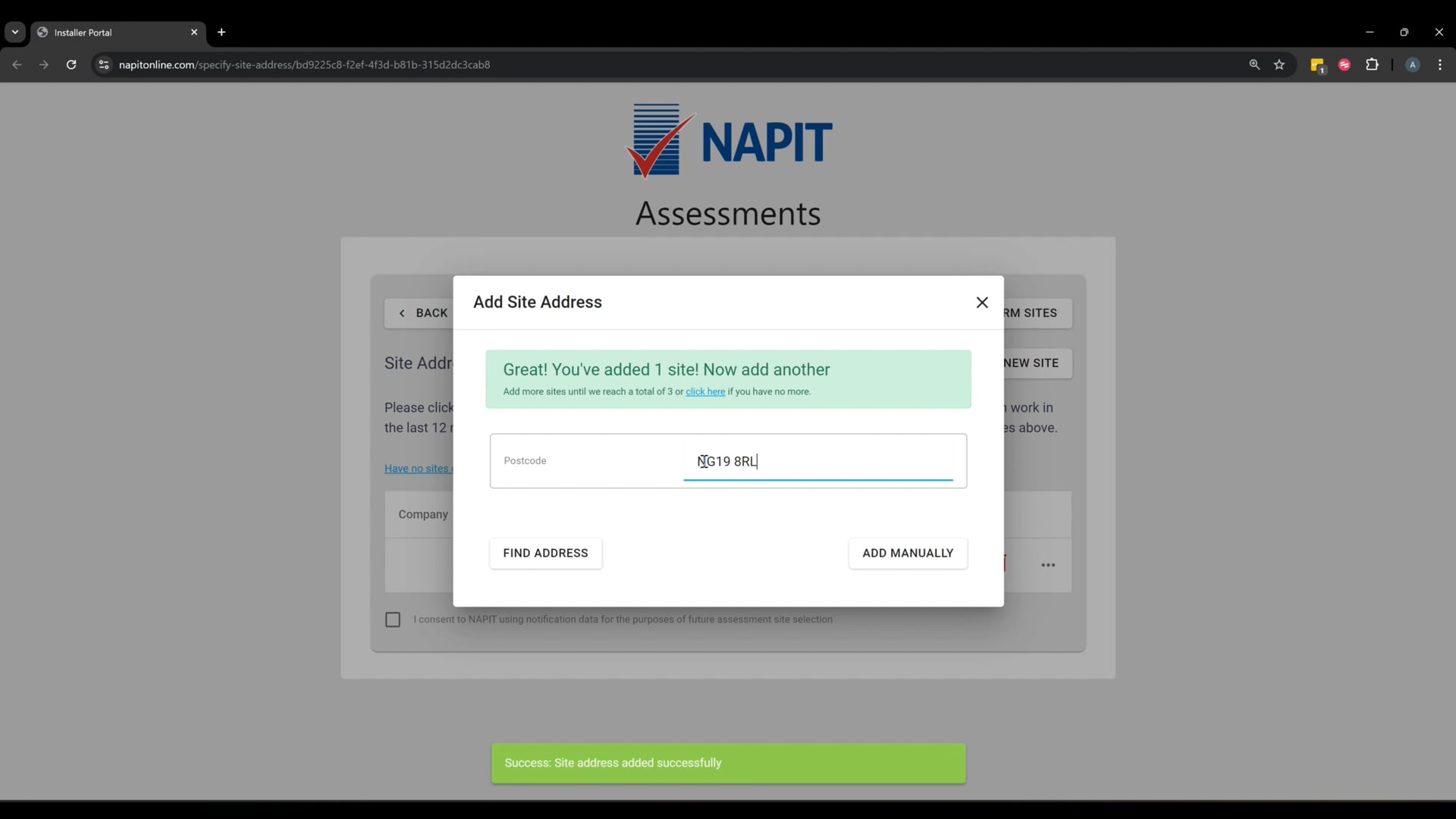This screenshot has width=1456, height=819.
Task: Reload the Installer Portal page
Action: pos(71,64)
